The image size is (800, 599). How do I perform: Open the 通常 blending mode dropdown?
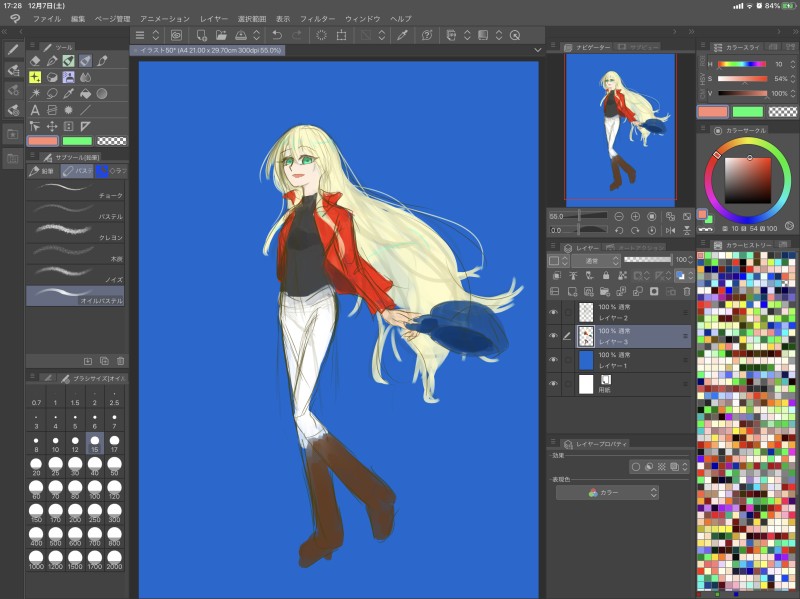click(593, 260)
